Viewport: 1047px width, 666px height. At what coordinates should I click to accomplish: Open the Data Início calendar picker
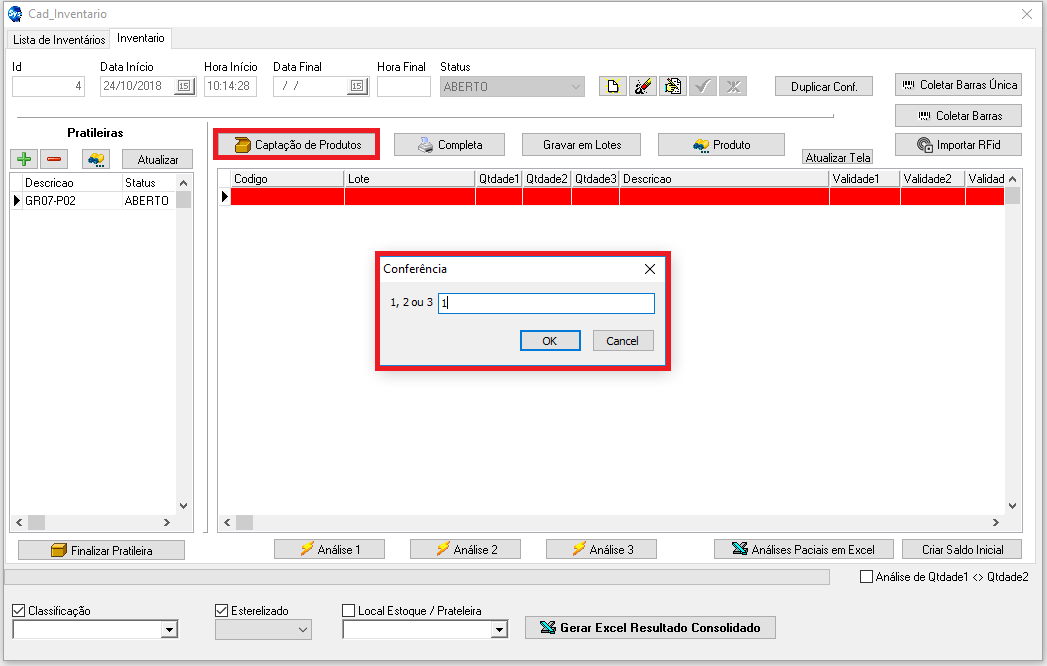coord(183,87)
